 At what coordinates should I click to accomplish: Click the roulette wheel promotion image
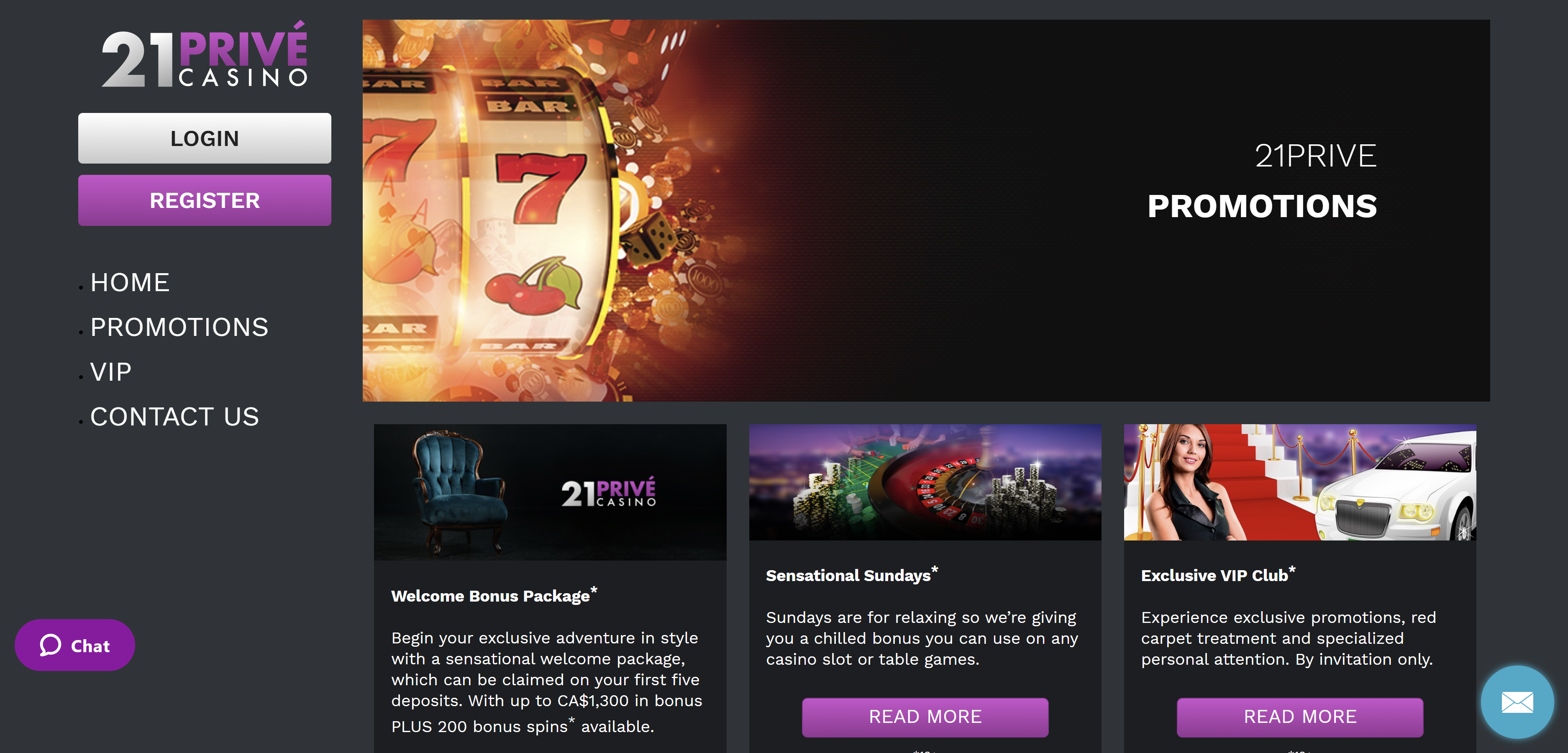click(925, 482)
